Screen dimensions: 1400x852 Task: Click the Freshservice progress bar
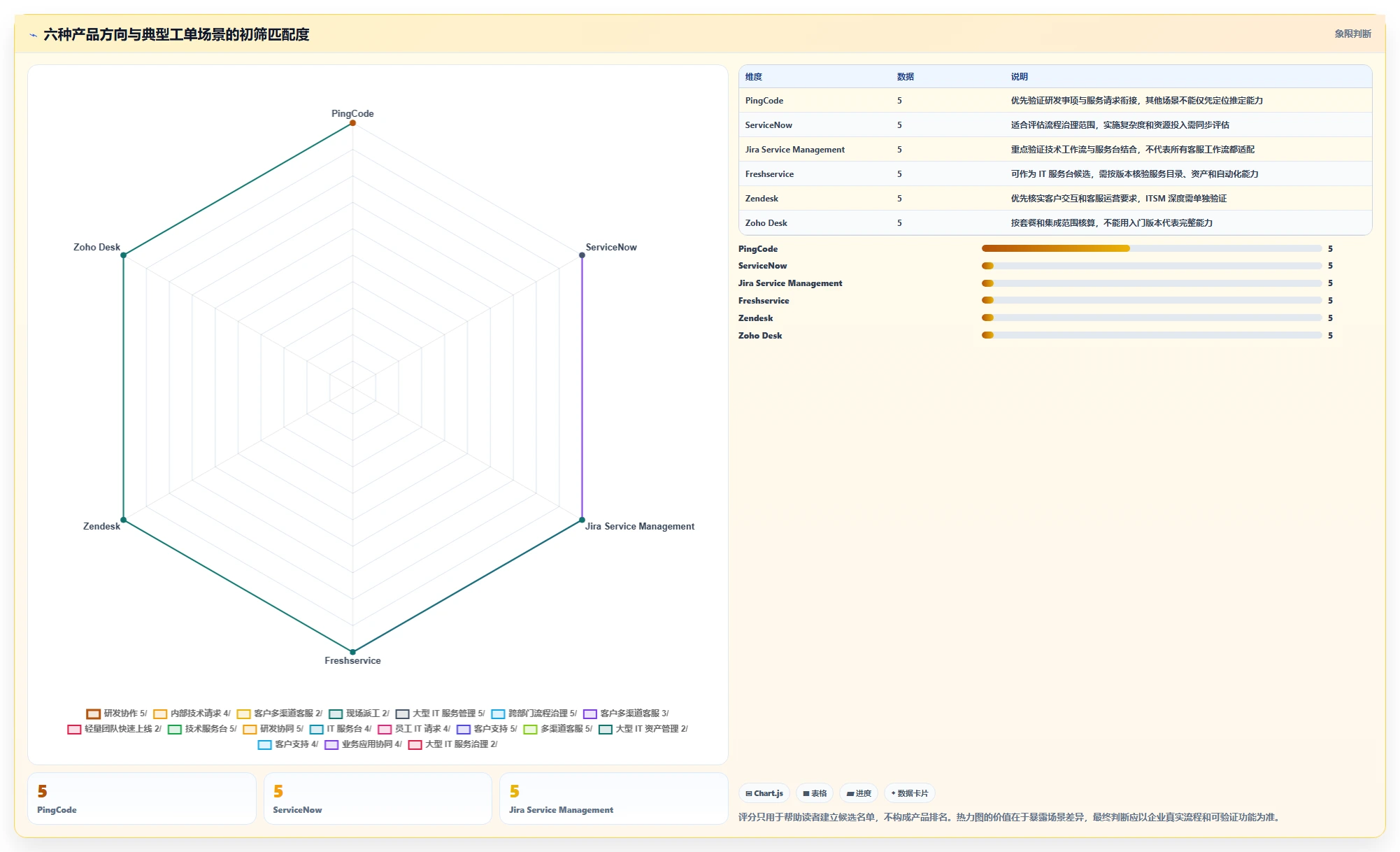tap(1152, 300)
